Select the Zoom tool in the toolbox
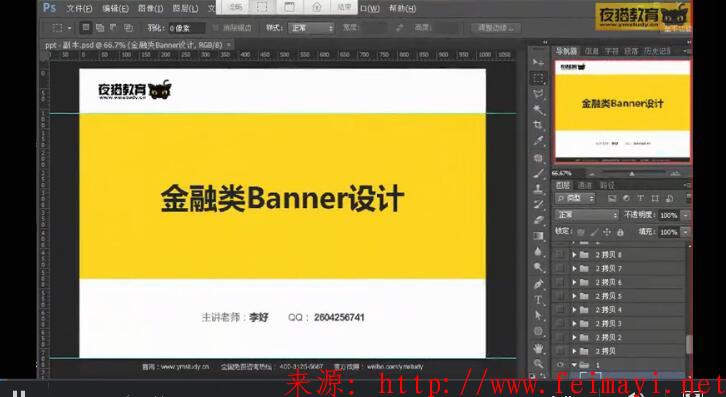 pos(538,363)
